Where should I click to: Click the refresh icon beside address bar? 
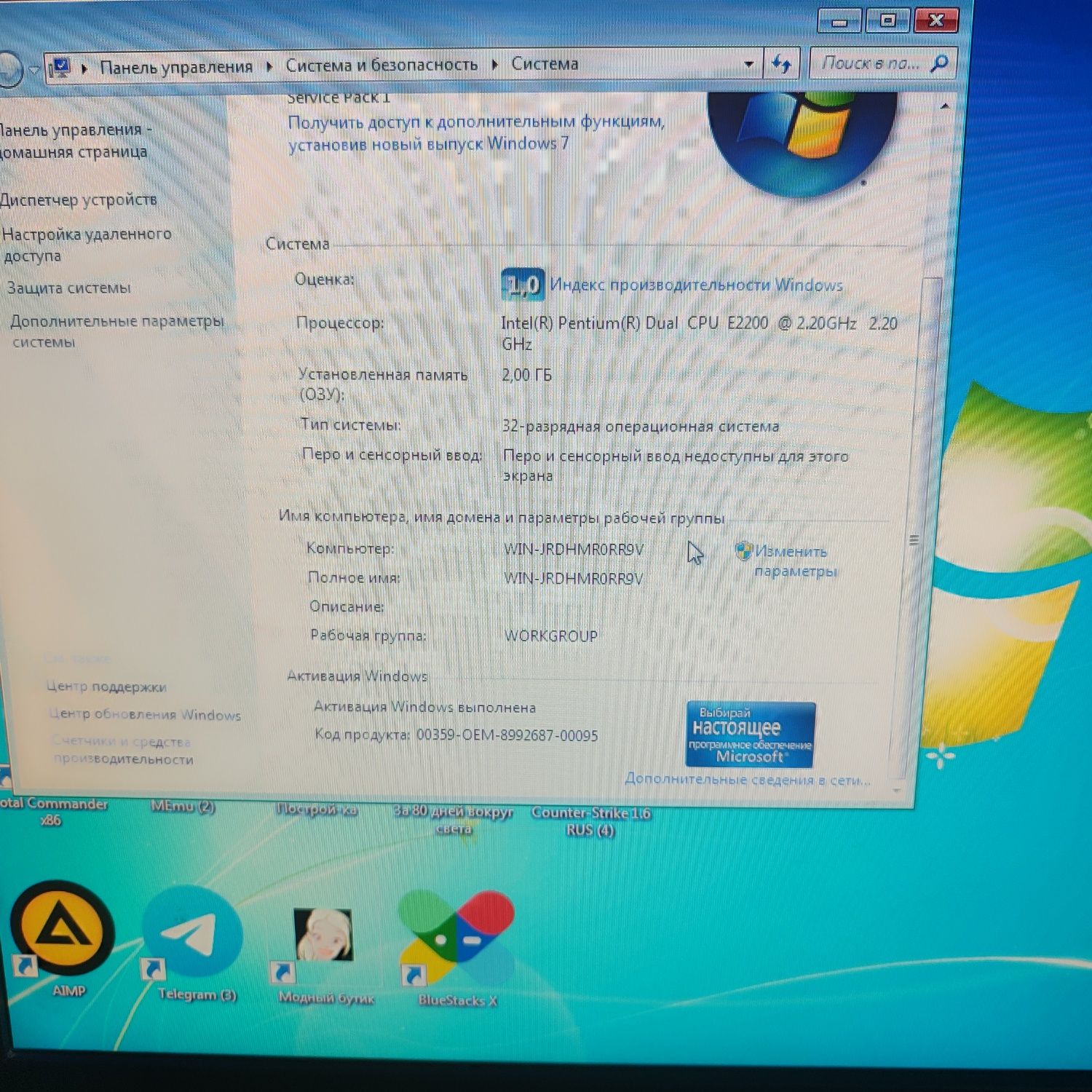pyautogui.click(x=781, y=65)
